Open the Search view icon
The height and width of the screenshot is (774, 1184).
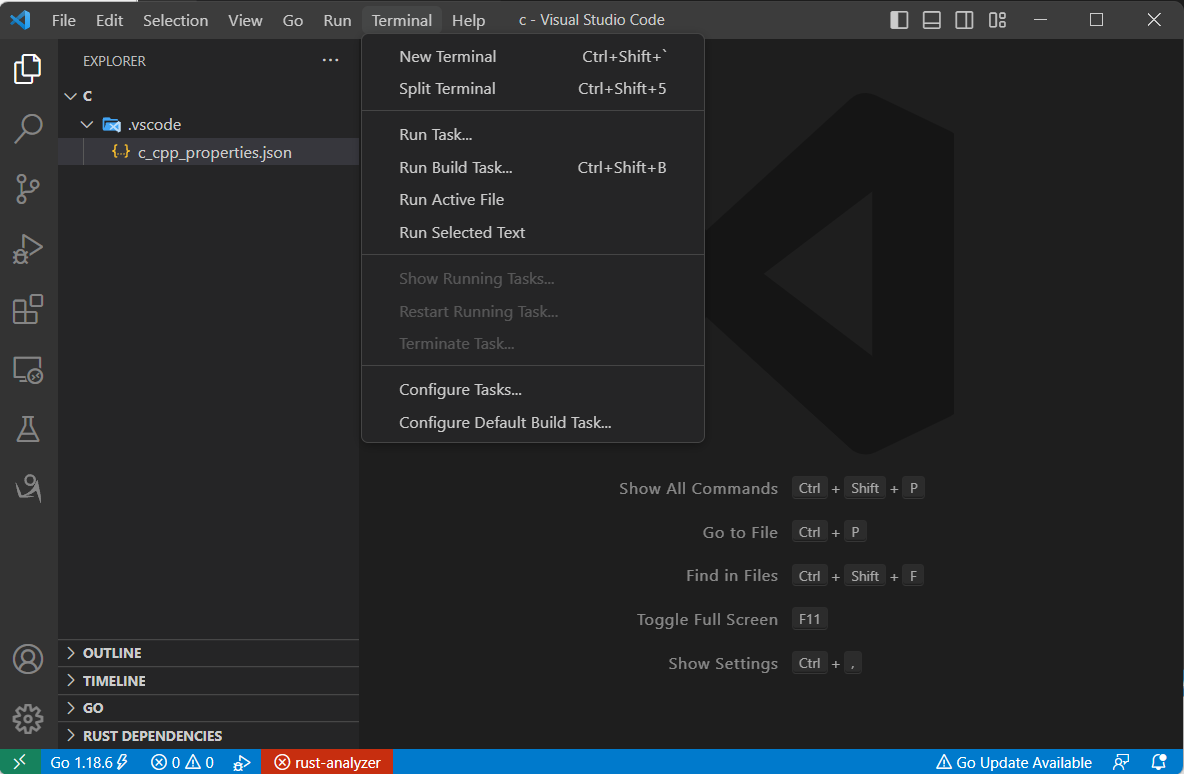28,128
